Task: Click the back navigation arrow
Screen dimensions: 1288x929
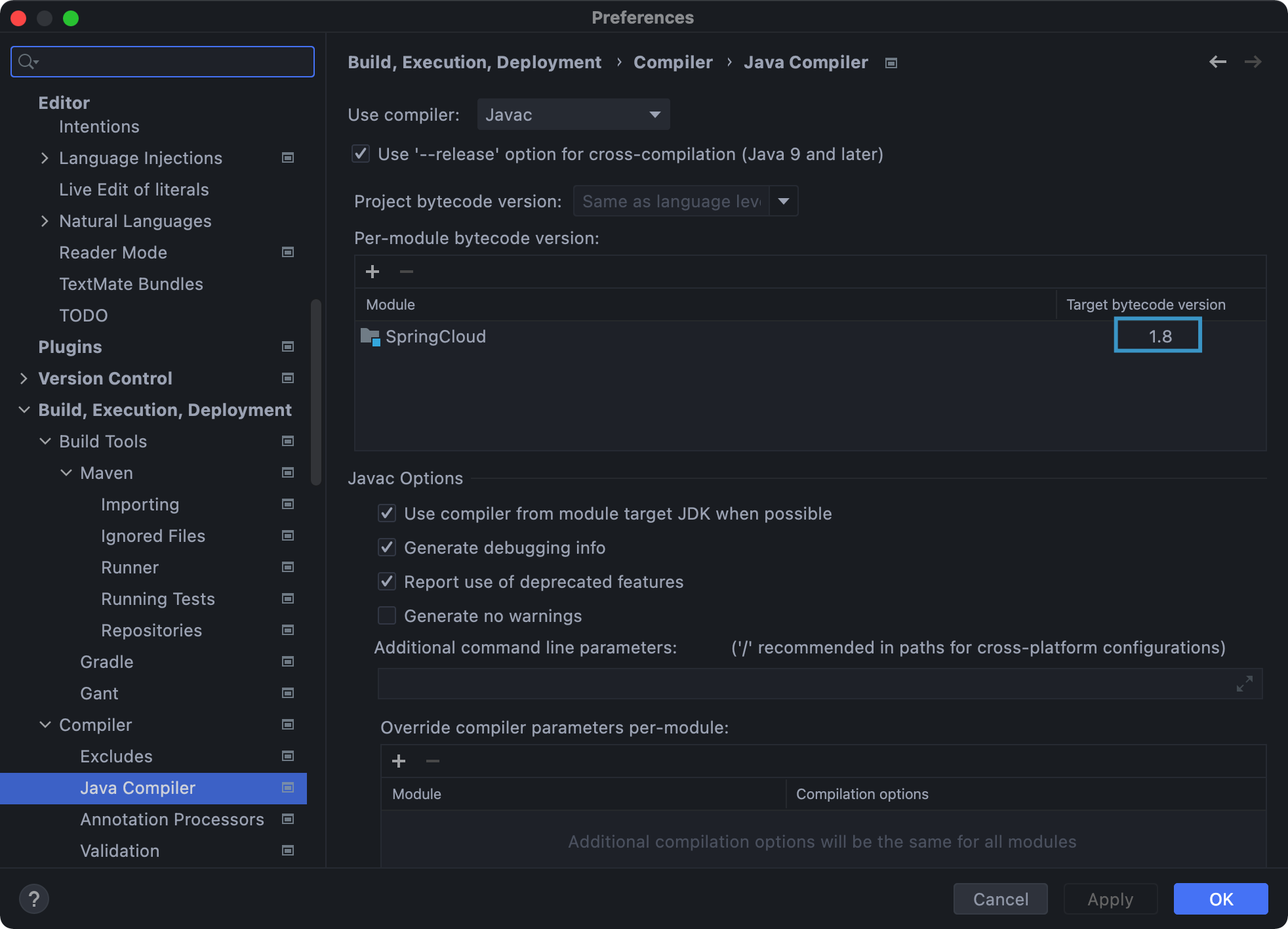Action: click(1217, 62)
